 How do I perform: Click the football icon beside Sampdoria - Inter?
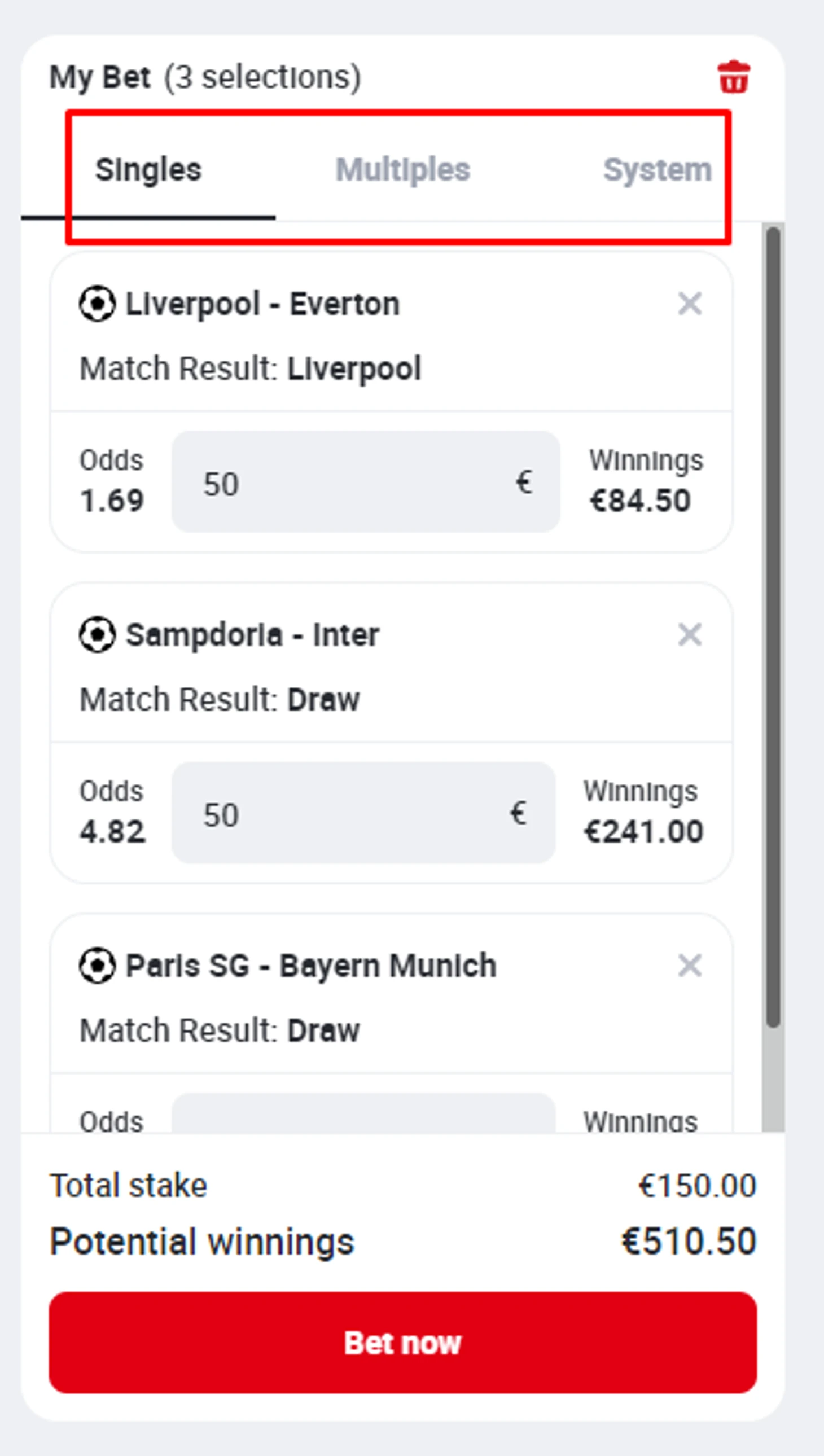pyautogui.click(x=97, y=635)
